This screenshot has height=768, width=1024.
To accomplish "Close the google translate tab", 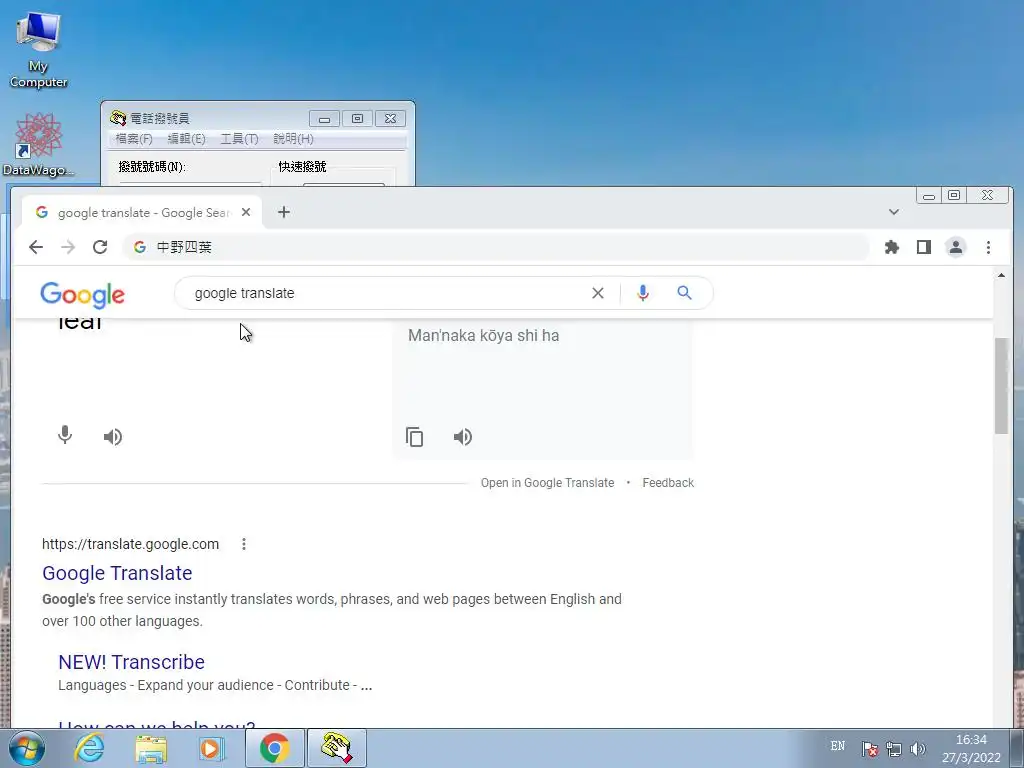I will click(246, 212).
